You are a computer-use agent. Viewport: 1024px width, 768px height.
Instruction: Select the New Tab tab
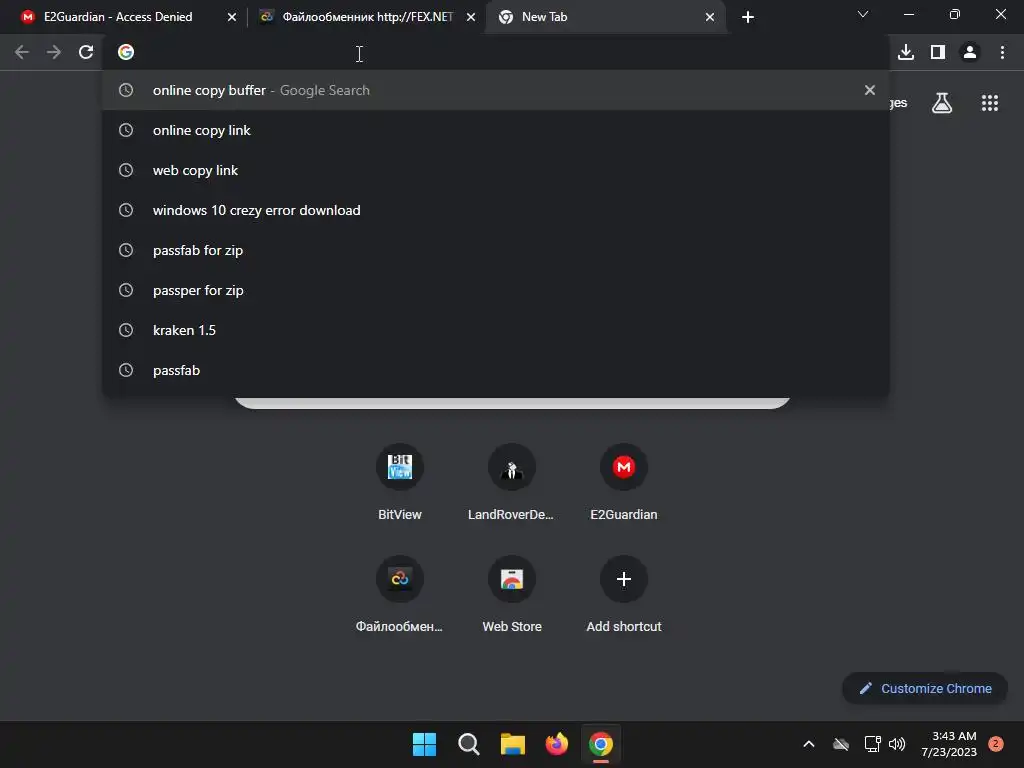605,17
